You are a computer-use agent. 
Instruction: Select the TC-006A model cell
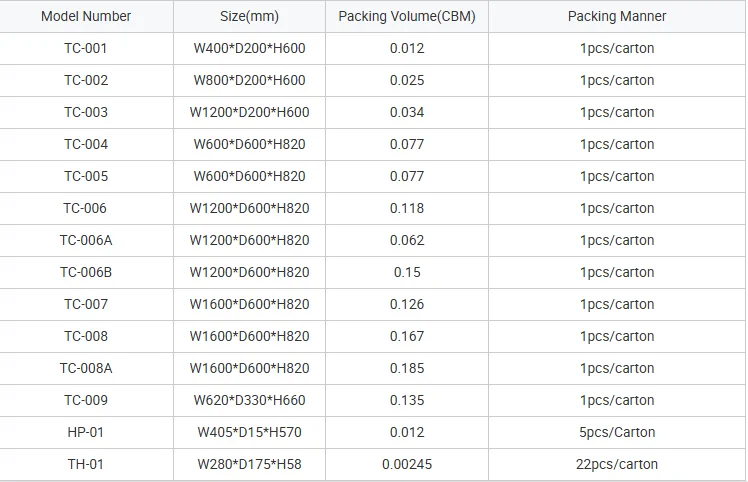86,240
